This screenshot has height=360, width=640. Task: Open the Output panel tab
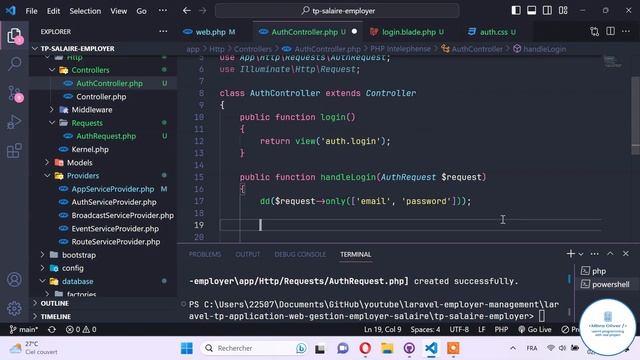click(248, 254)
